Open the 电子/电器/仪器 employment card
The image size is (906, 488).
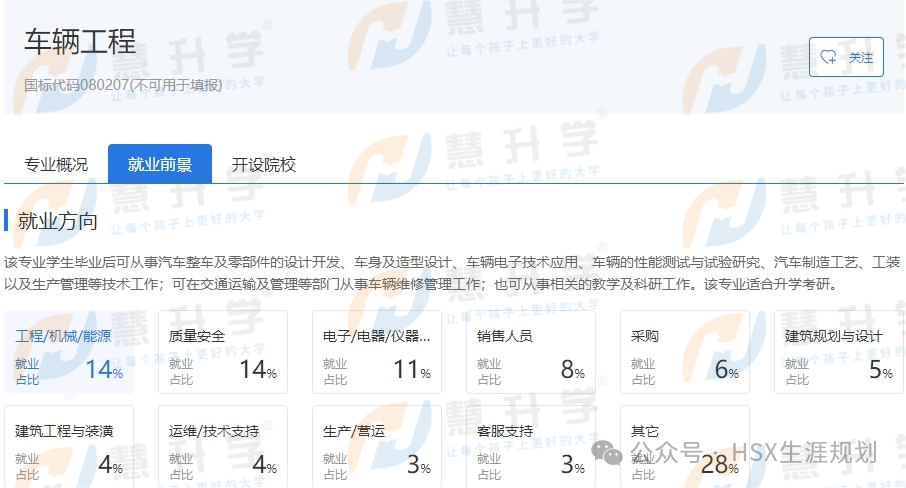click(377, 352)
